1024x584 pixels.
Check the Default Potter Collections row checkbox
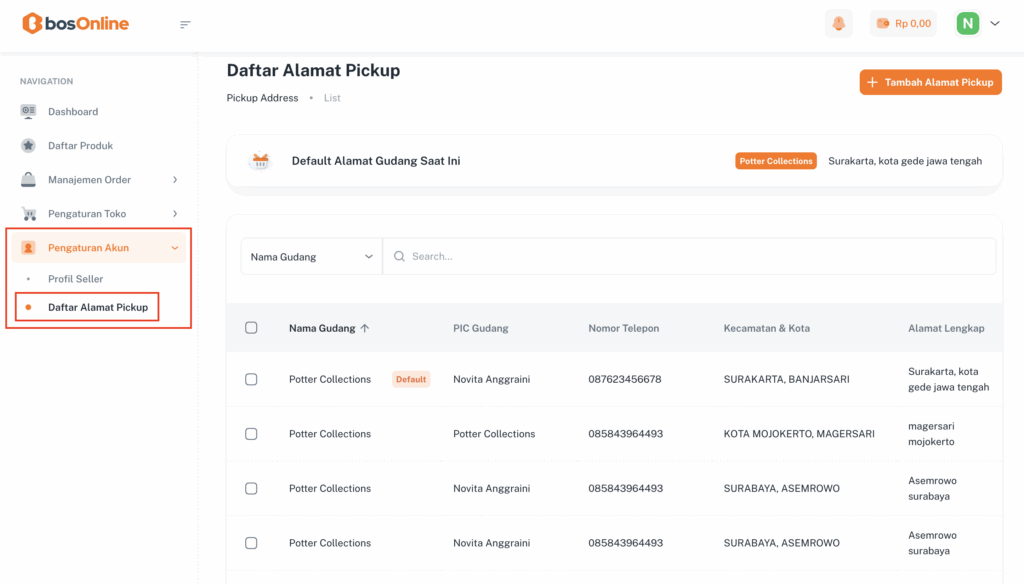(x=251, y=379)
